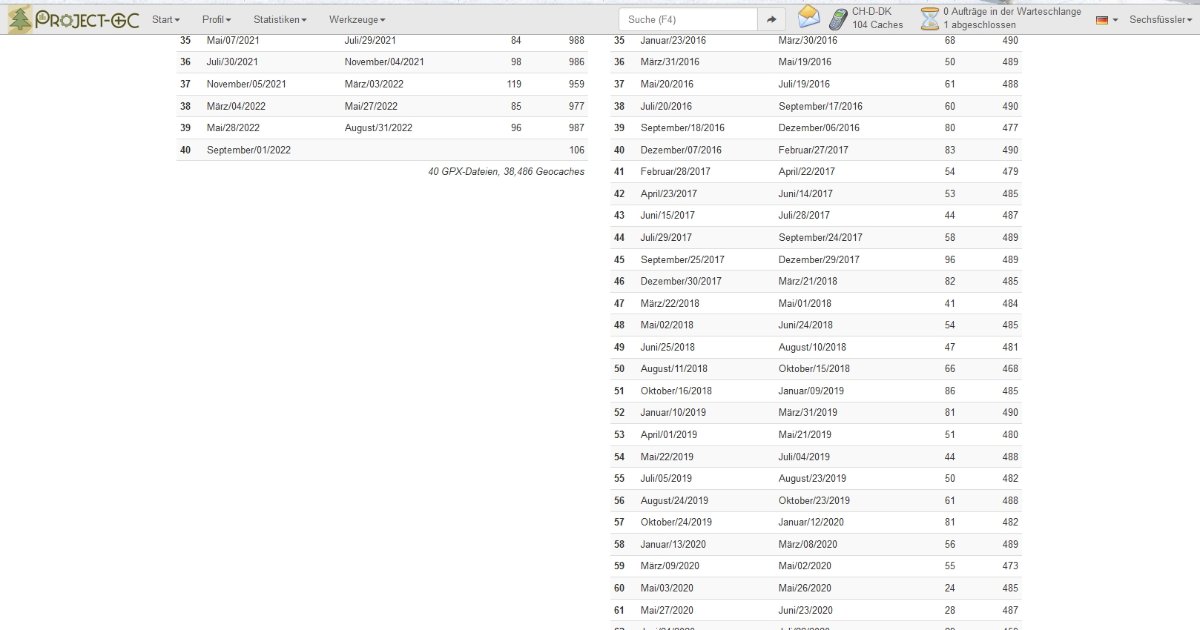Select the date August/24/2019
Screen dimensions: 1200x630
coord(675,502)
